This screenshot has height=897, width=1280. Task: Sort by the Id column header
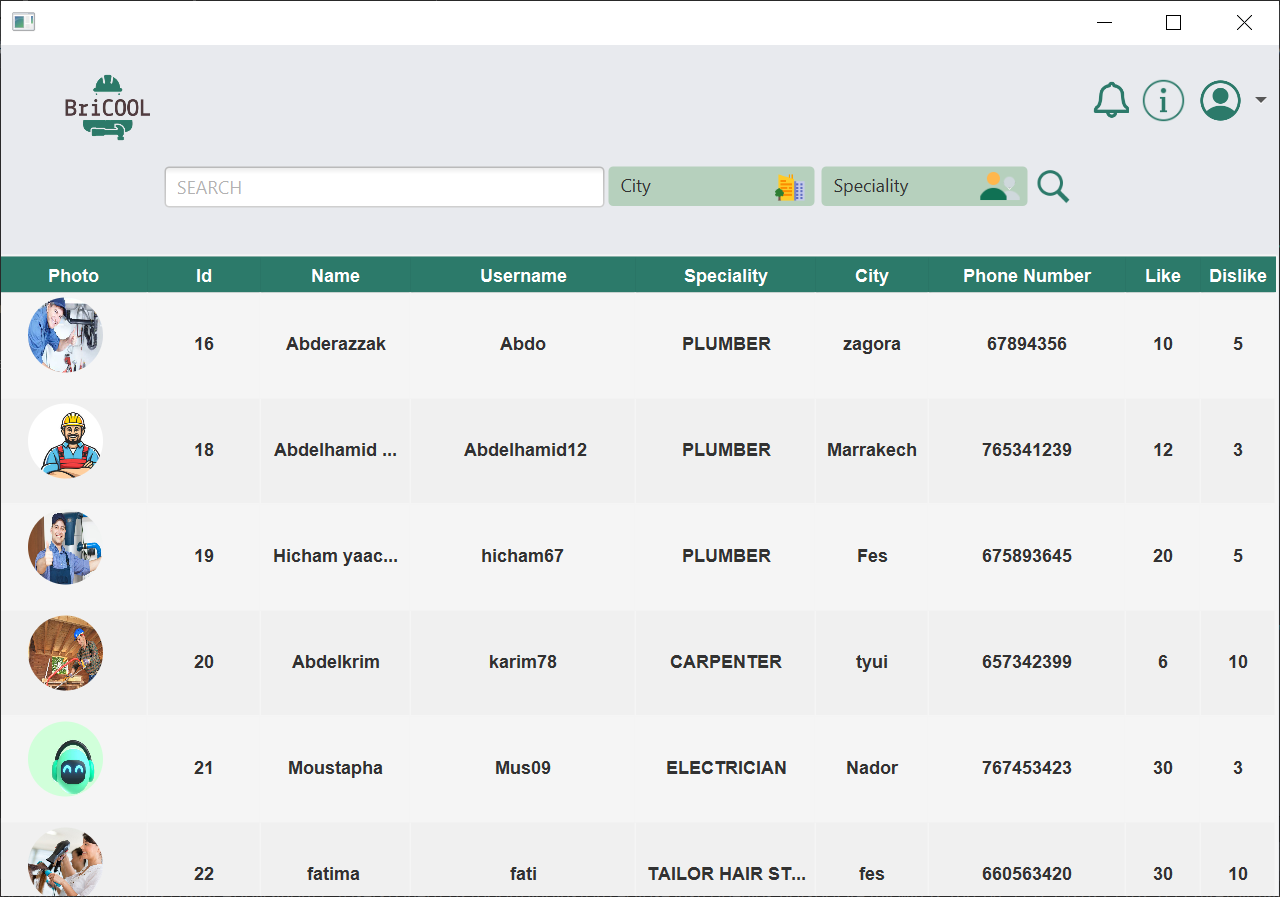204,276
